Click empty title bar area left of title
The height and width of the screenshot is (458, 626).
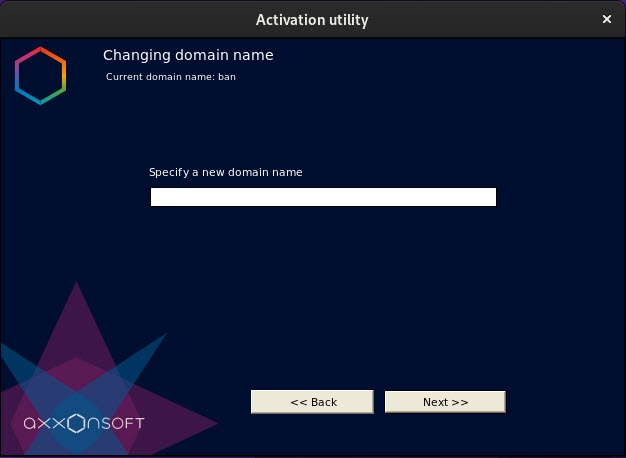tap(120, 19)
